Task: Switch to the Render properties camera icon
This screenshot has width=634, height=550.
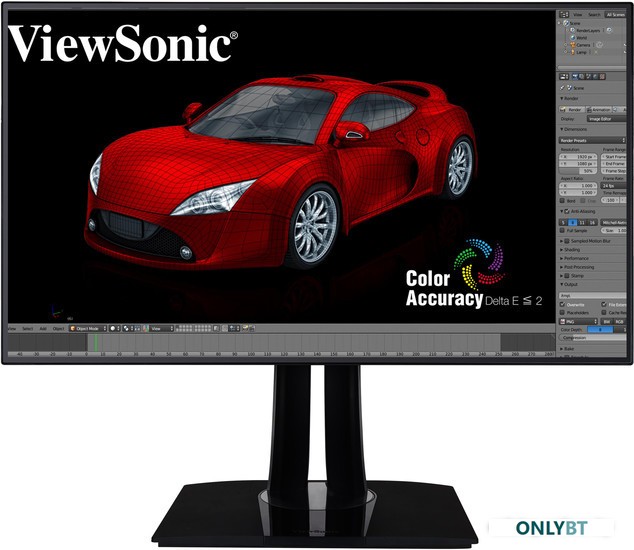Action: 575,76
